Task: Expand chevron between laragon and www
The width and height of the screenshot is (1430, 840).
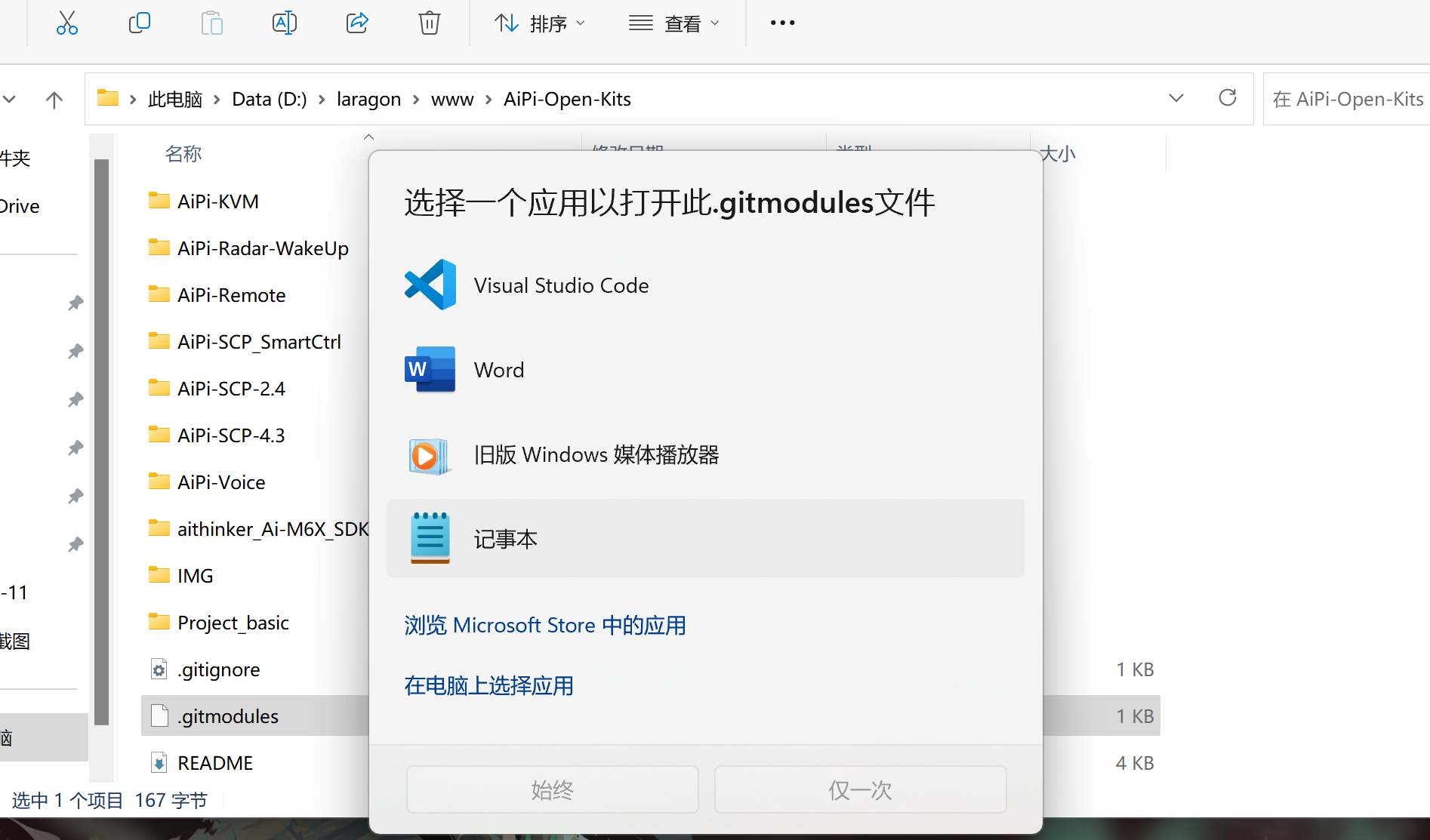Action: pos(416,100)
